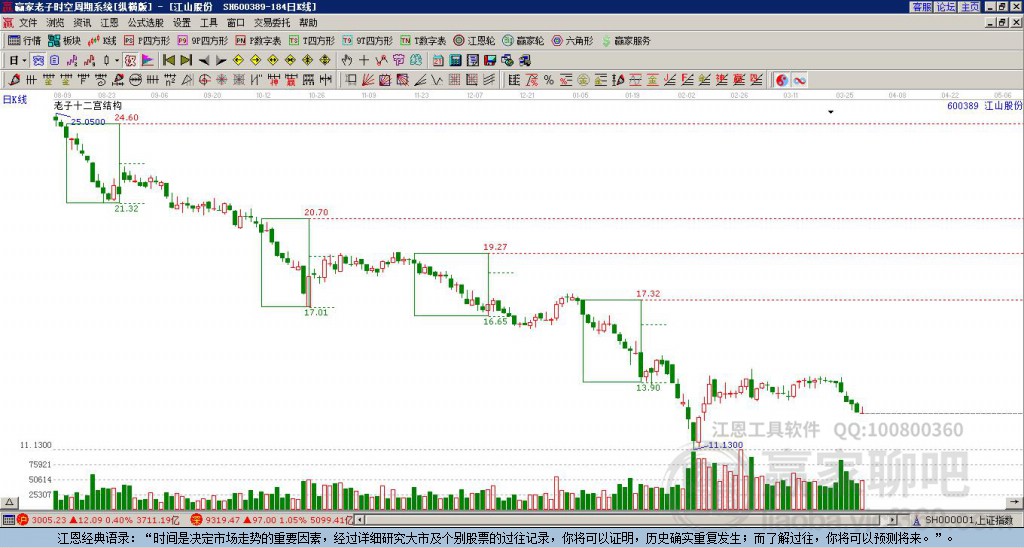Open the calculator icon
The width and height of the screenshot is (1024, 548).
[455, 61]
